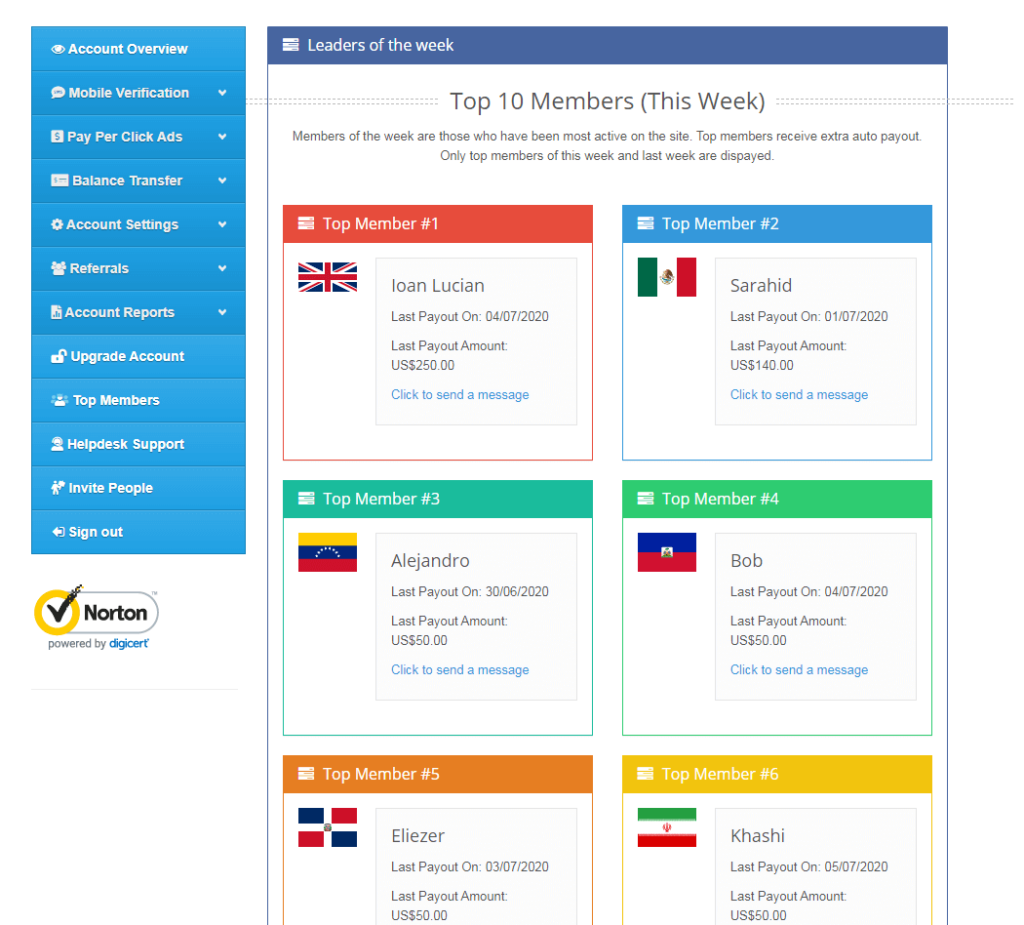Expand the Account Settings chevron
The height and width of the screenshot is (925, 1024).
[222, 225]
